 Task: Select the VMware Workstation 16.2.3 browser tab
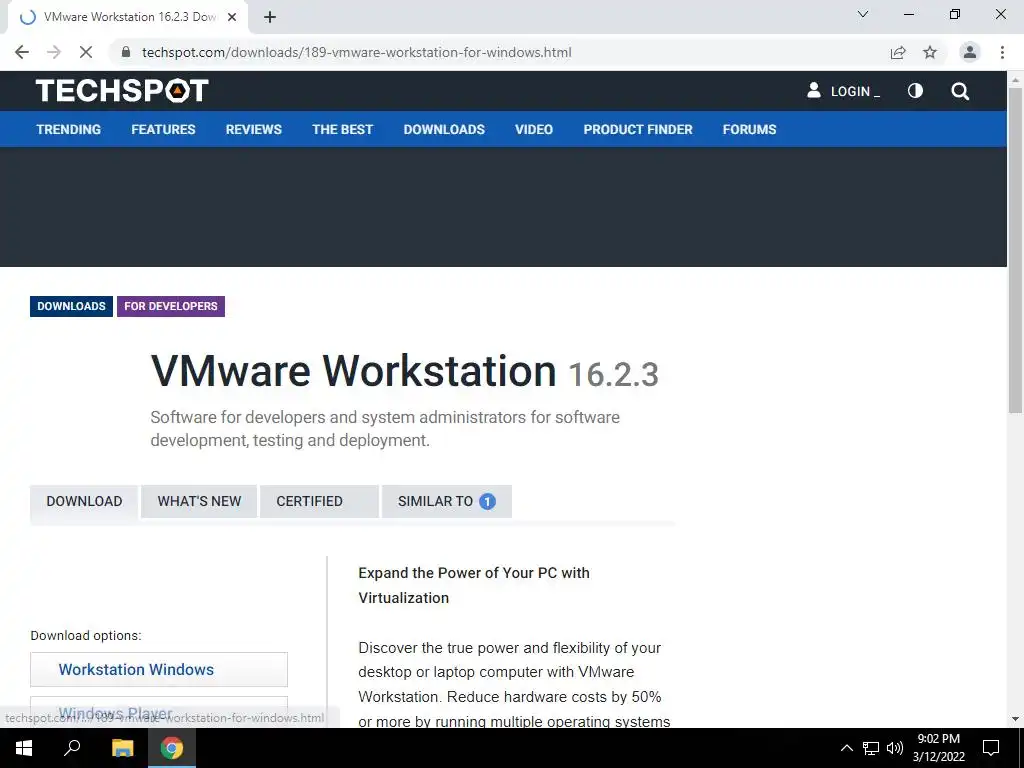128,17
